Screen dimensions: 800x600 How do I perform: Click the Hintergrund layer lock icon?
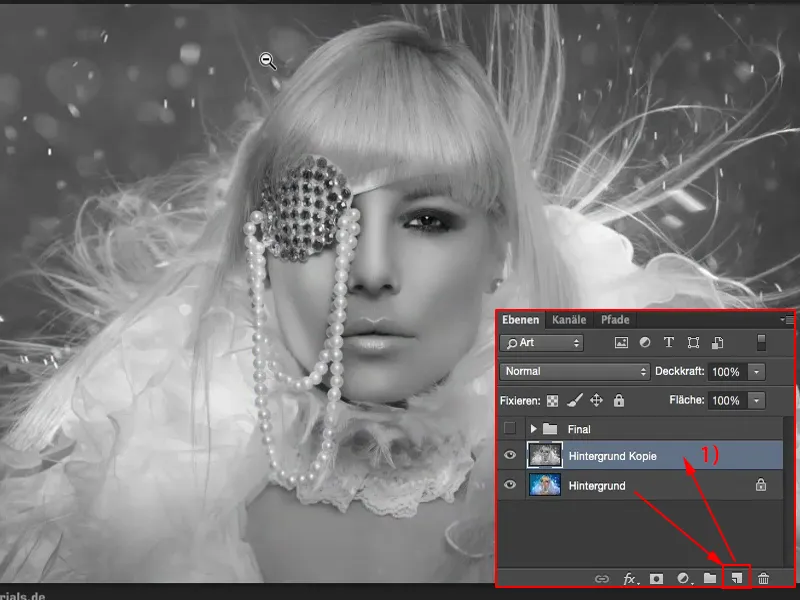point(761,484)
